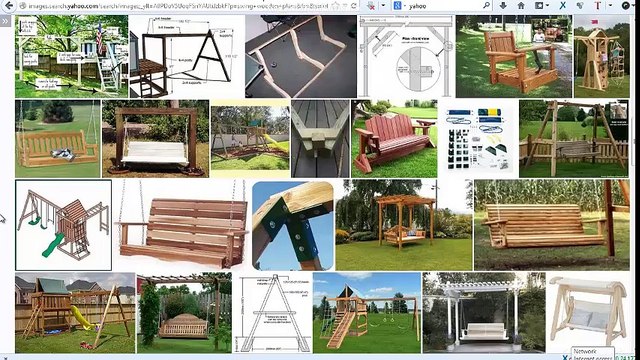Open the arbor swing with climbing vines photo
This screenshot has width=640, height=360.
pyautogui.click(x=184, y=313)
